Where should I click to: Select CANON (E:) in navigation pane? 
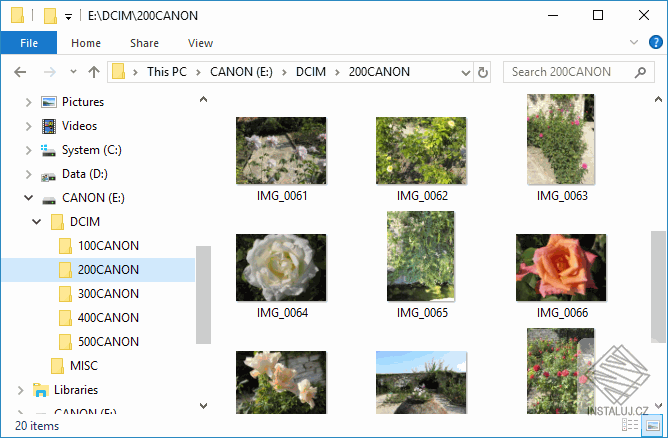click(x=93, y=198)
